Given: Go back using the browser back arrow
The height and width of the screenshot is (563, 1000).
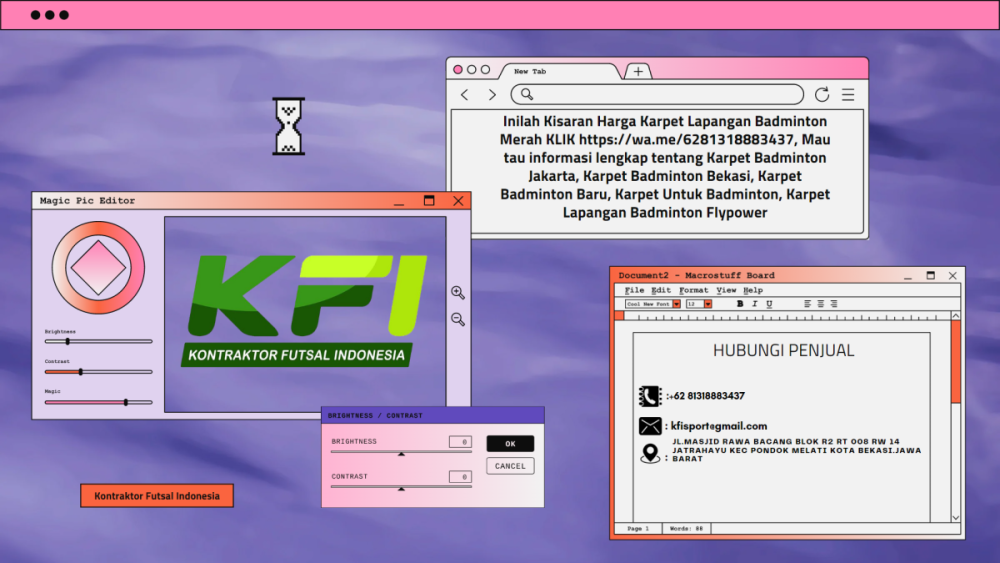Looking at the screenshot, I should point(464,95).
